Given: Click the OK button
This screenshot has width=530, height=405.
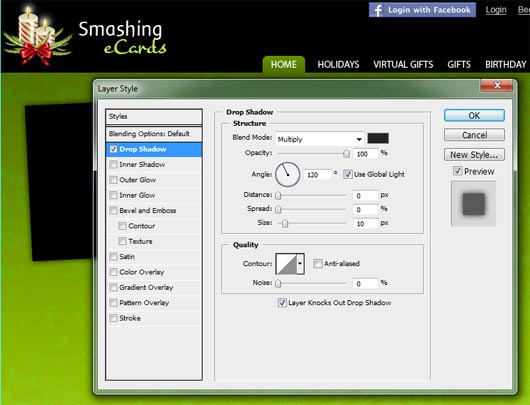Looking at the screenshot, I should tap(474, 116).
